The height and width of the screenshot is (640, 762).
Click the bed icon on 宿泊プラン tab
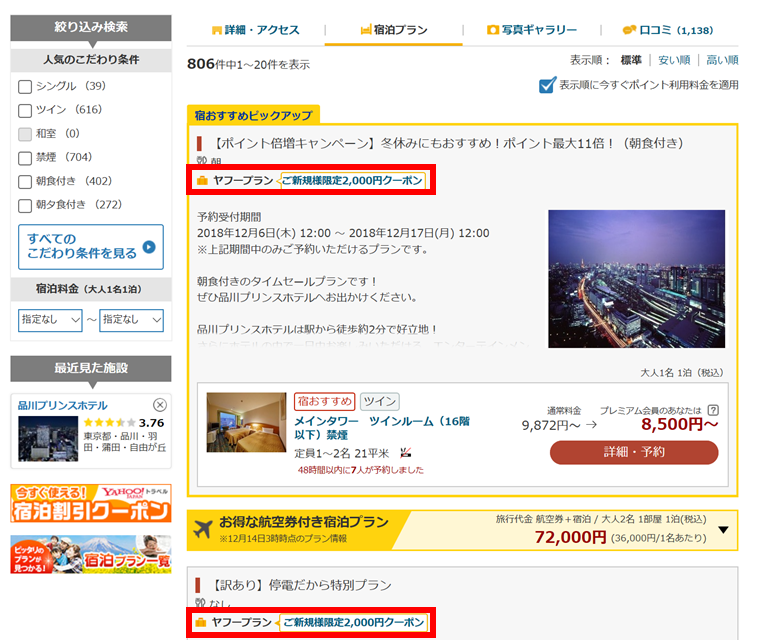coord(366,30)
